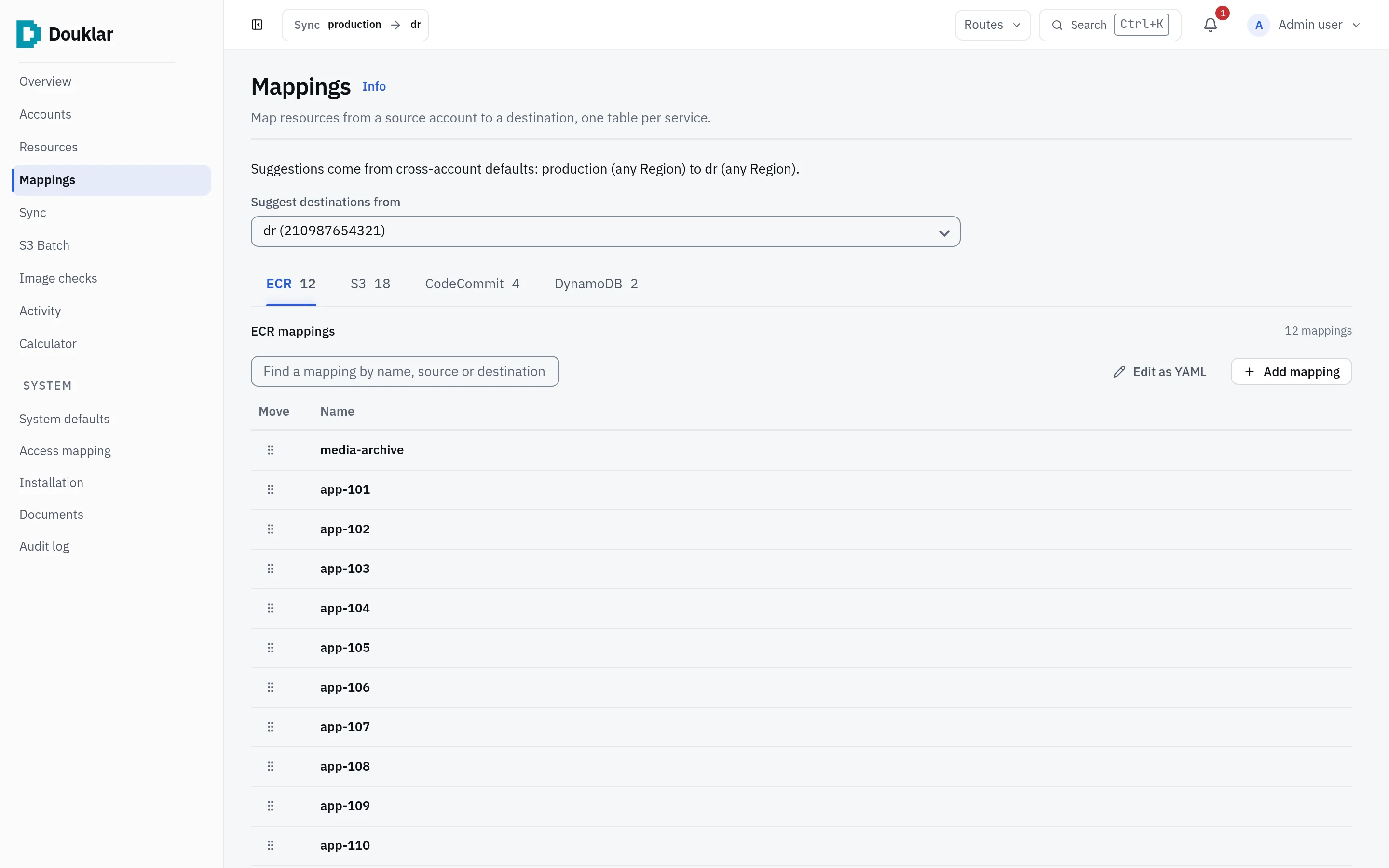Select the ECR tab
Screen dimensions: 1389x868
[x=291, y=284]
